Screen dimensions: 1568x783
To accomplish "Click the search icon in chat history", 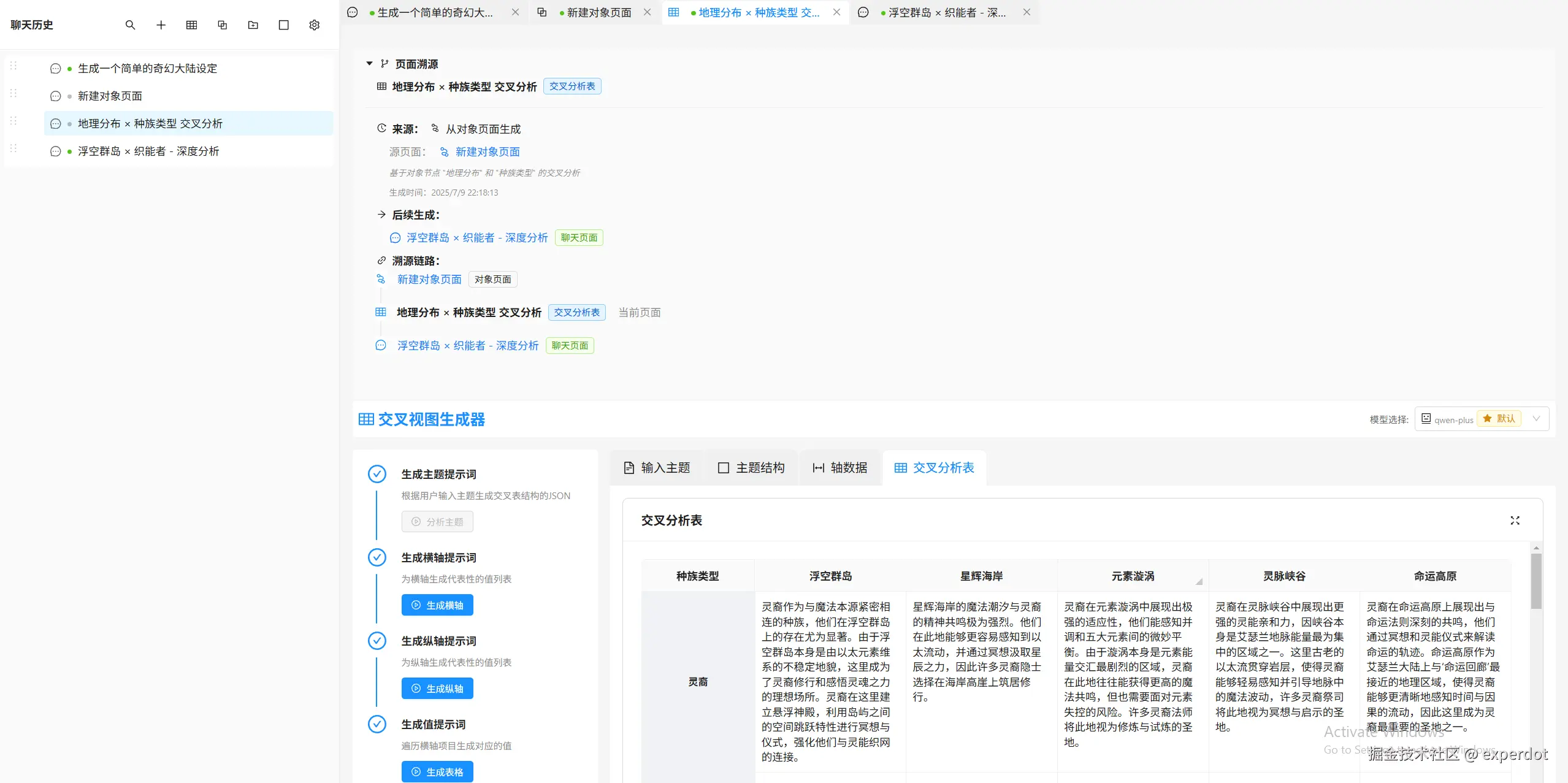I will [x=130, y=25].
